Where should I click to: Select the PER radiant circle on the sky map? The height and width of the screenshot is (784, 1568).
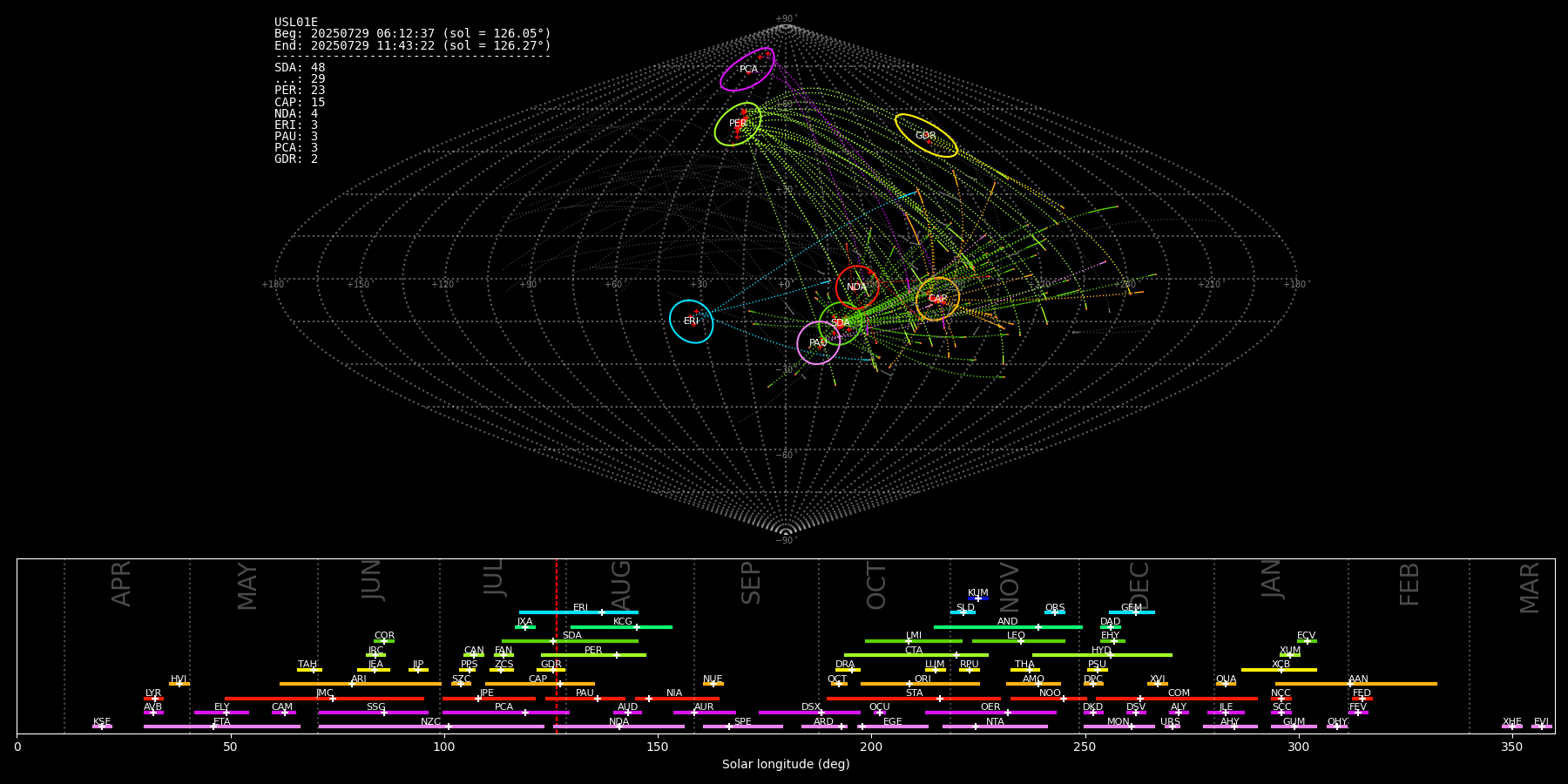click(738, 124)
